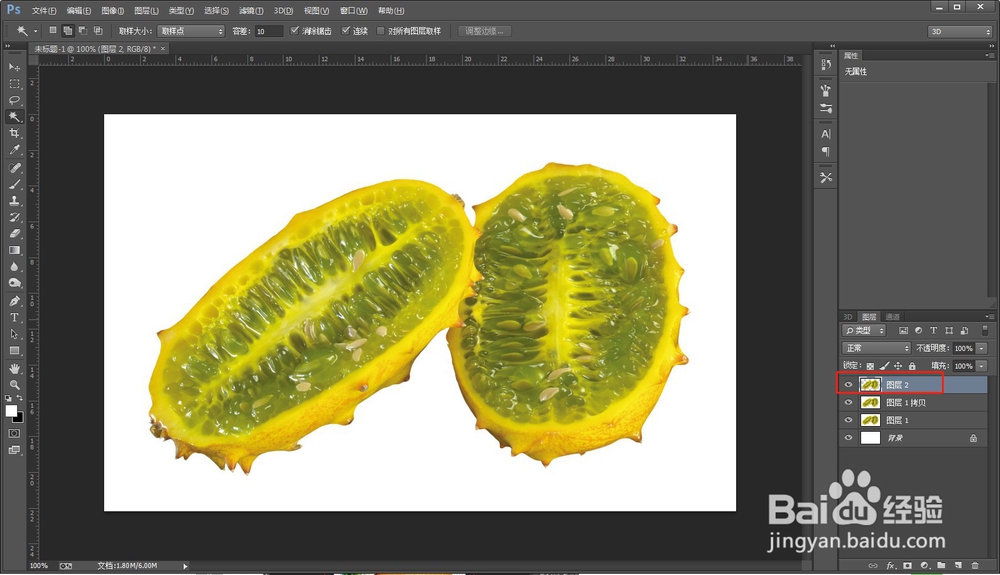Open the 取样大小 sample size dropdown

click(x=191, y=31)
